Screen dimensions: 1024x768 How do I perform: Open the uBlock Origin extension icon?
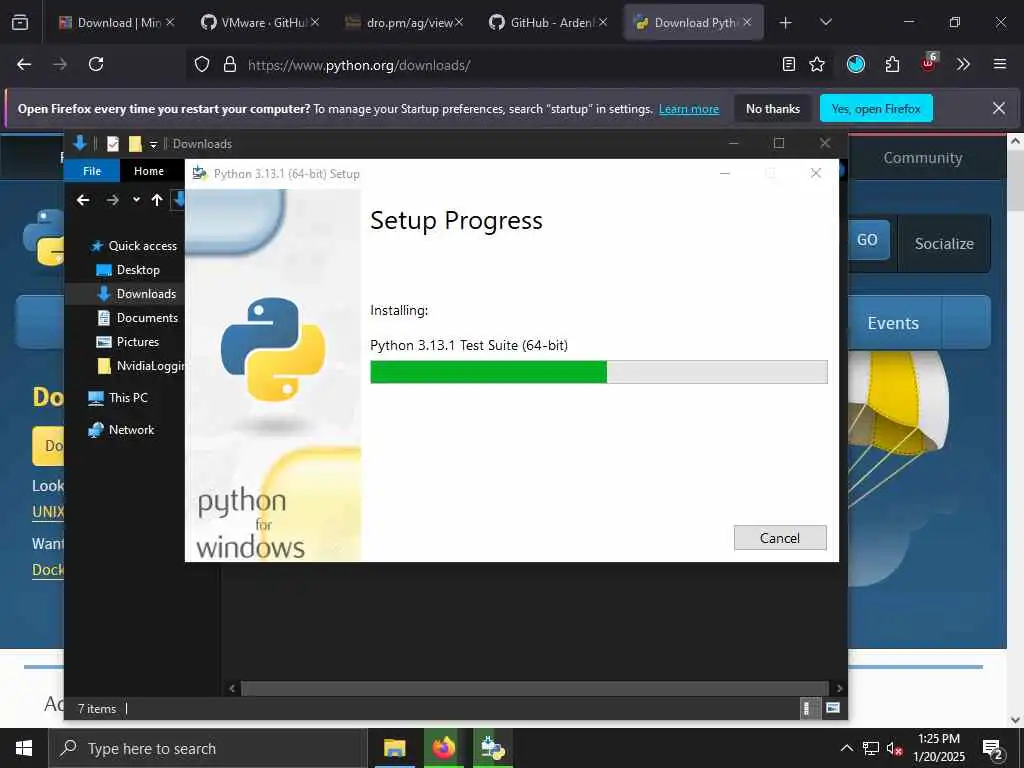click(x=929, y=63)
